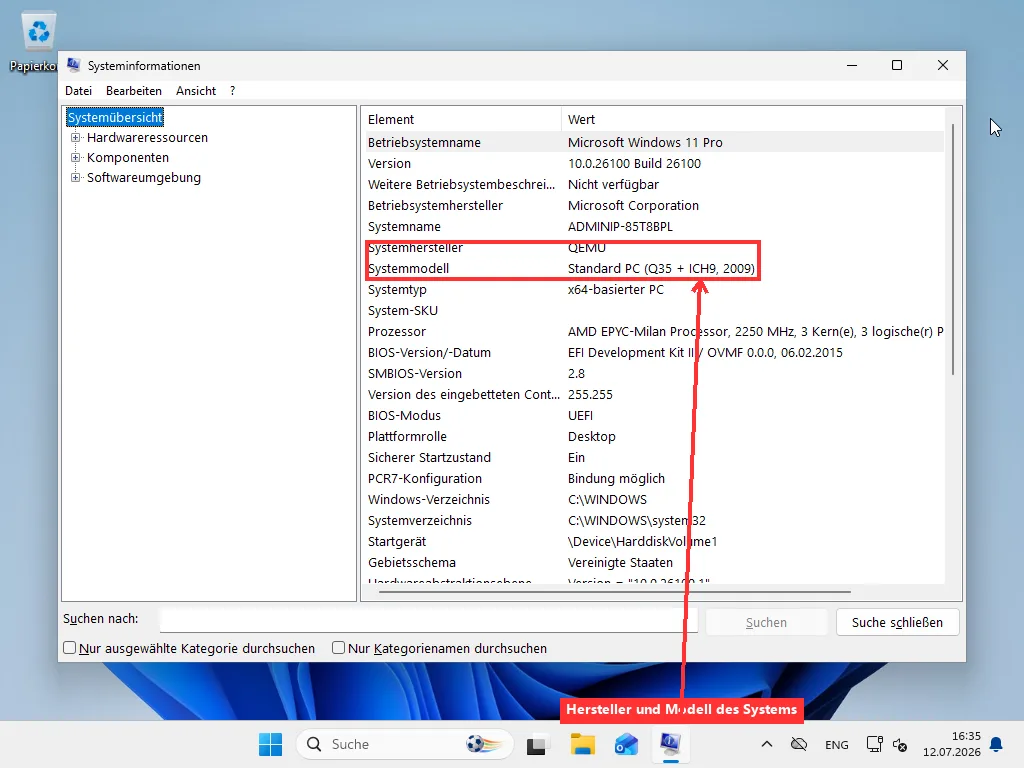Viewport: 1024px width, 768px height.
Task: Open the Windows Start menu
Action: tap(270, 744)
